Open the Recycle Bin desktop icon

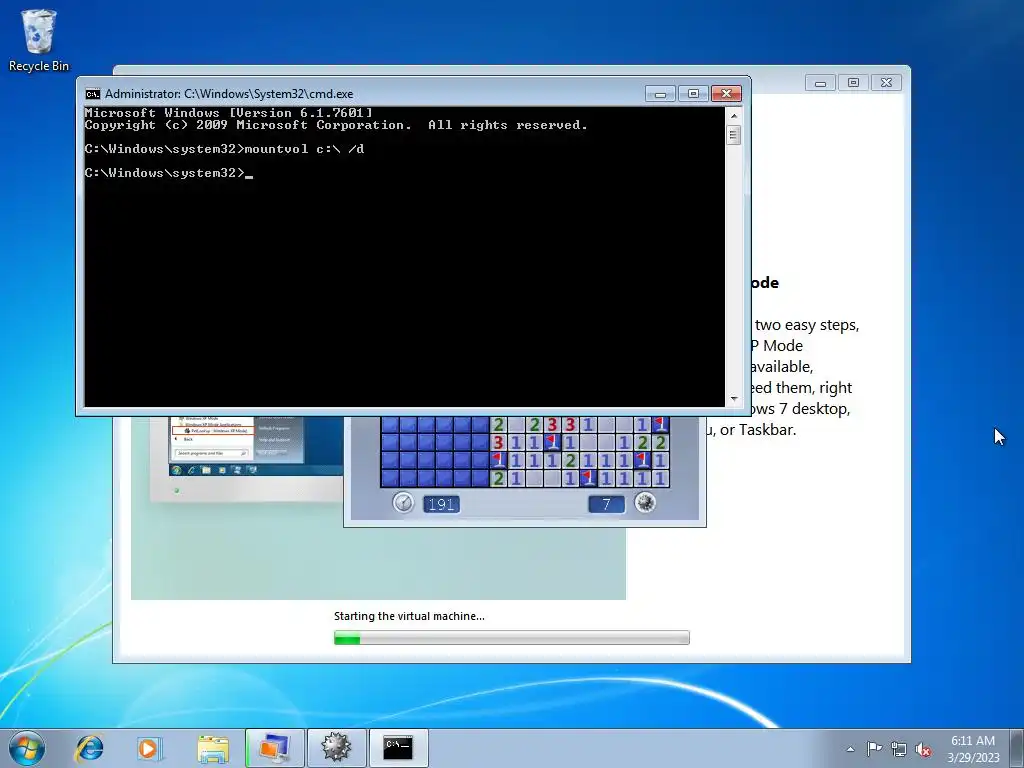pos(39,40)
